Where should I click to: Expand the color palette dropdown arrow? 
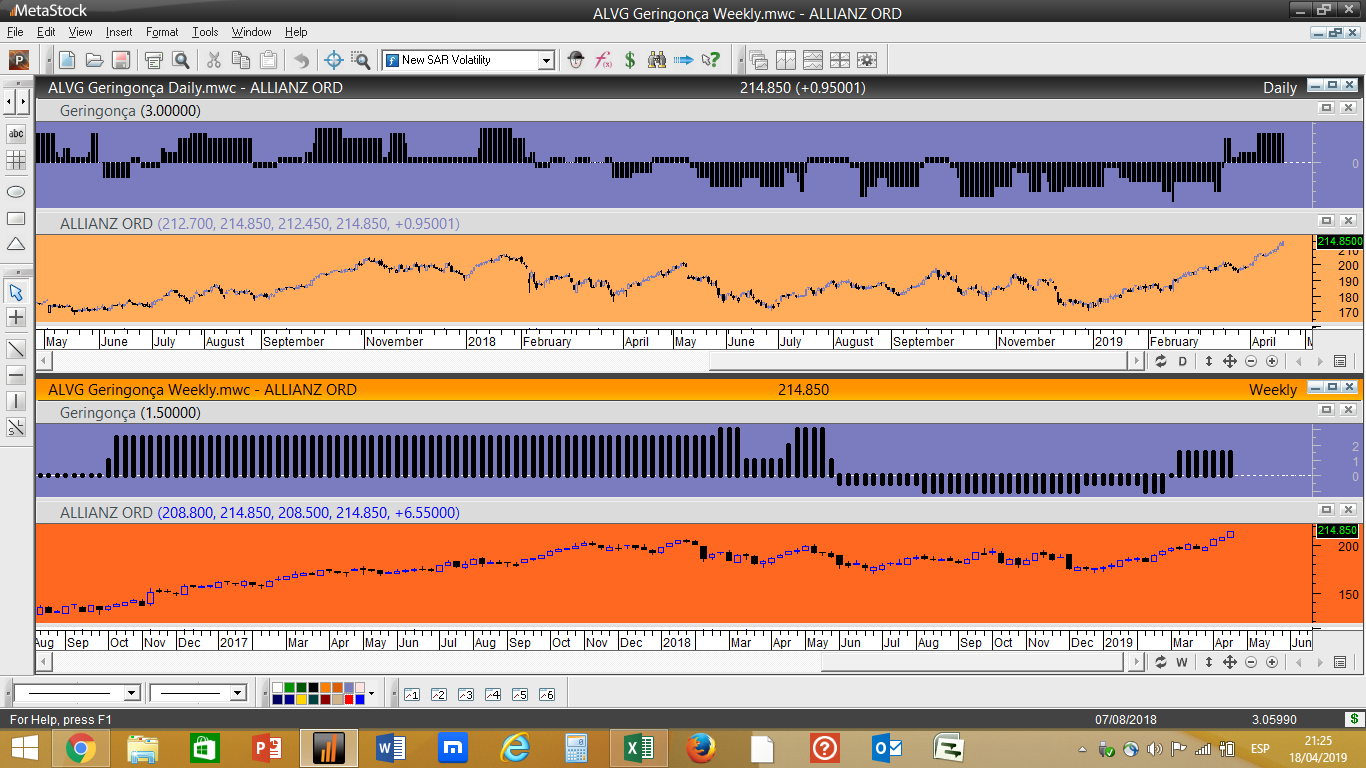[x=371, y=693]
